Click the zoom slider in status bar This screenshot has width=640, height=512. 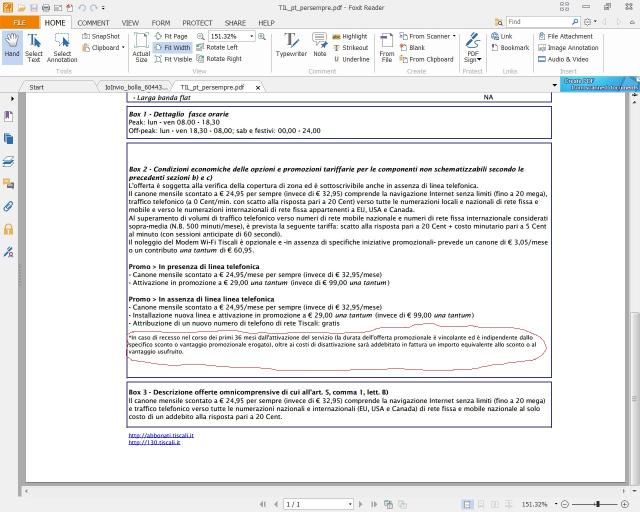pyautogui.click(x=595, y=504)
